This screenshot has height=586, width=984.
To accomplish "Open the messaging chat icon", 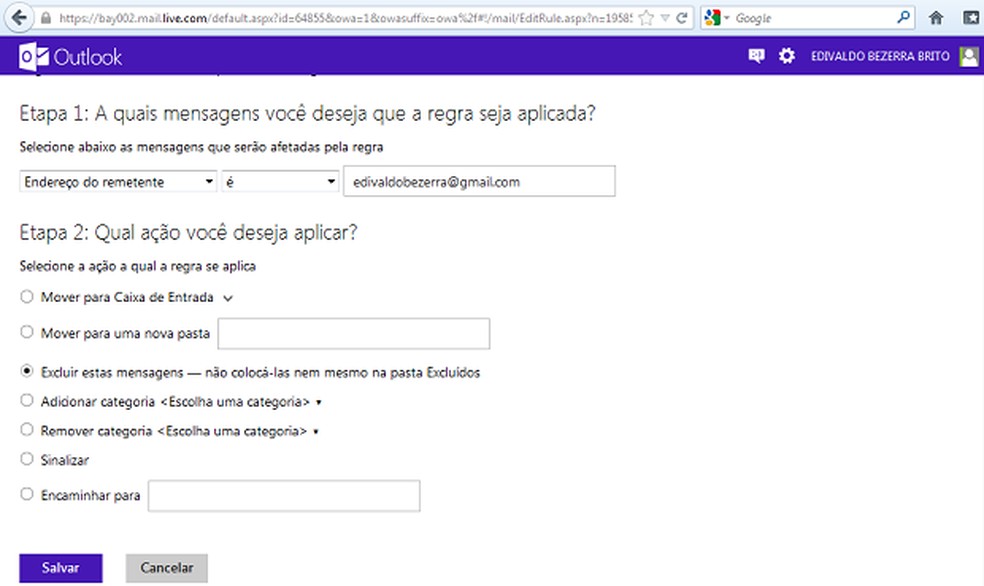I will tap(756, 56).
